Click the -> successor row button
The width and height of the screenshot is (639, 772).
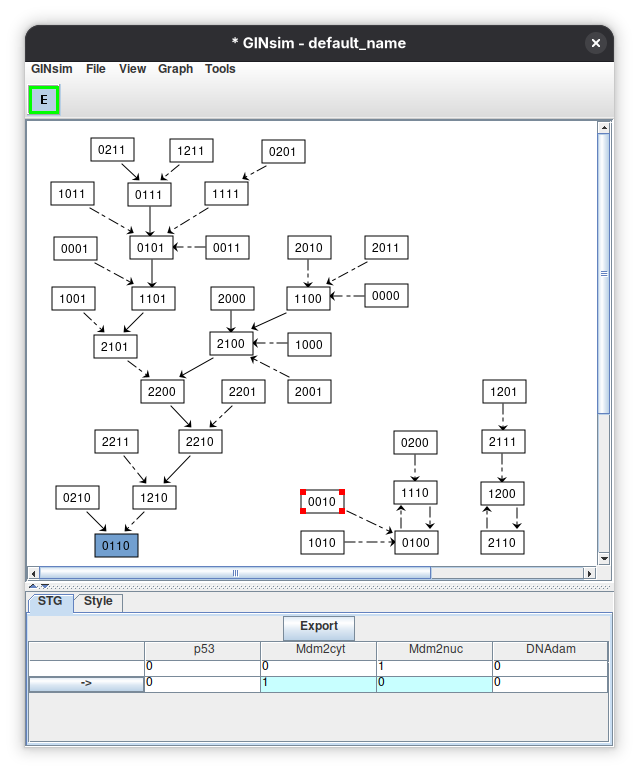tap(86, 683)
